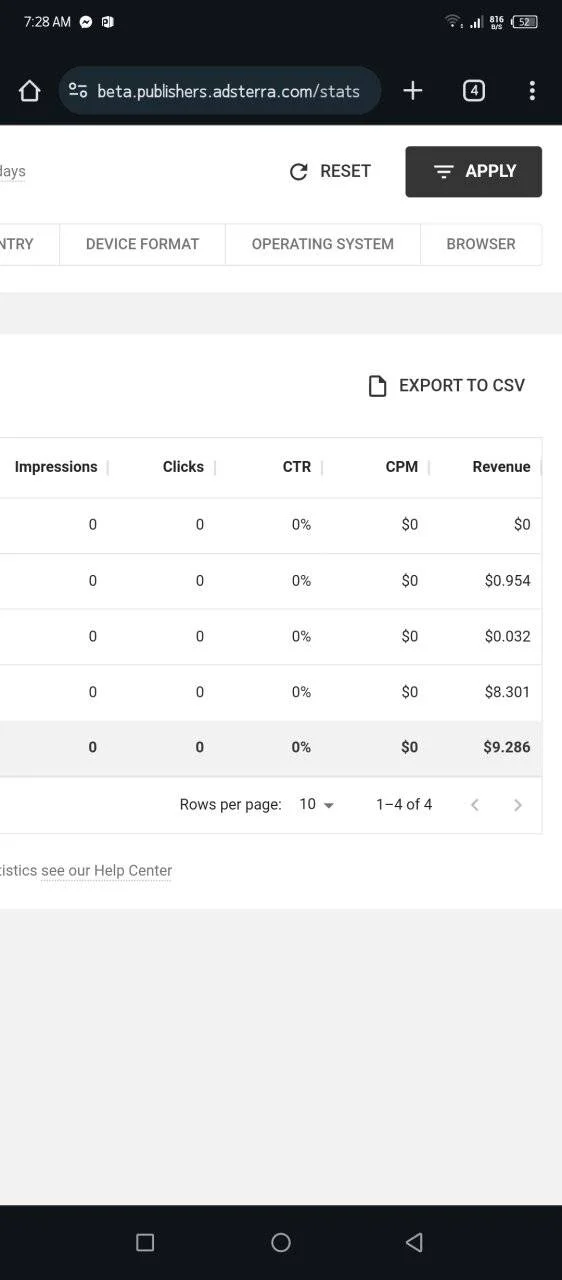Click the APPLY filters button
The height and width of the screenshot is (1280, 562).
point(474,171)
